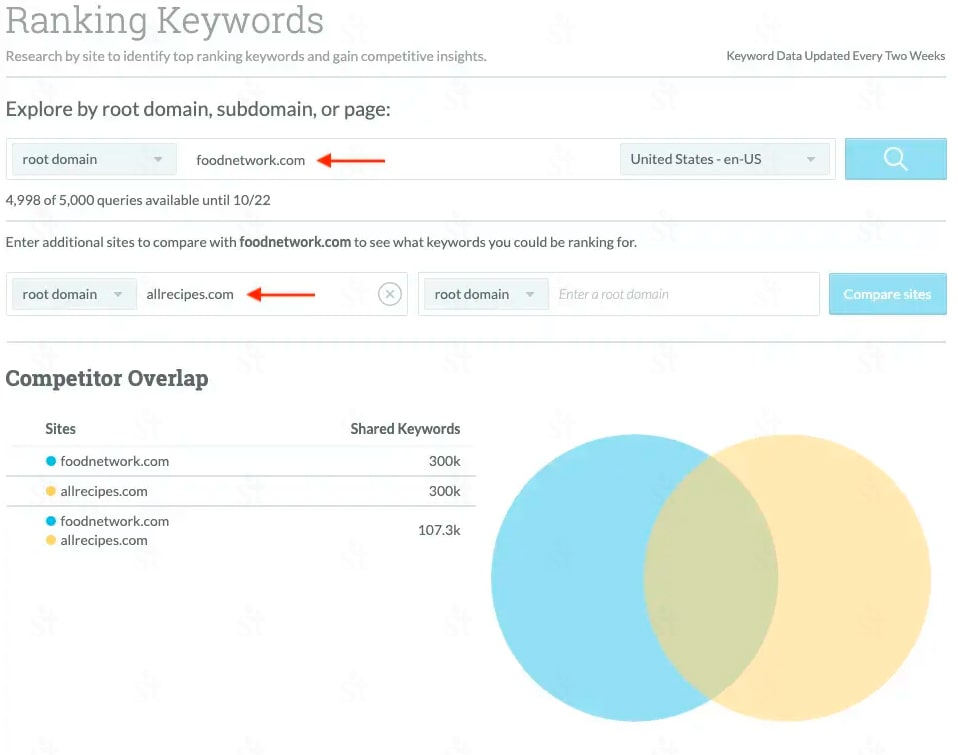Select the allrecipes.com row with 300k keywords
This screenshot has width=958, height=755.
coord(241,491)
